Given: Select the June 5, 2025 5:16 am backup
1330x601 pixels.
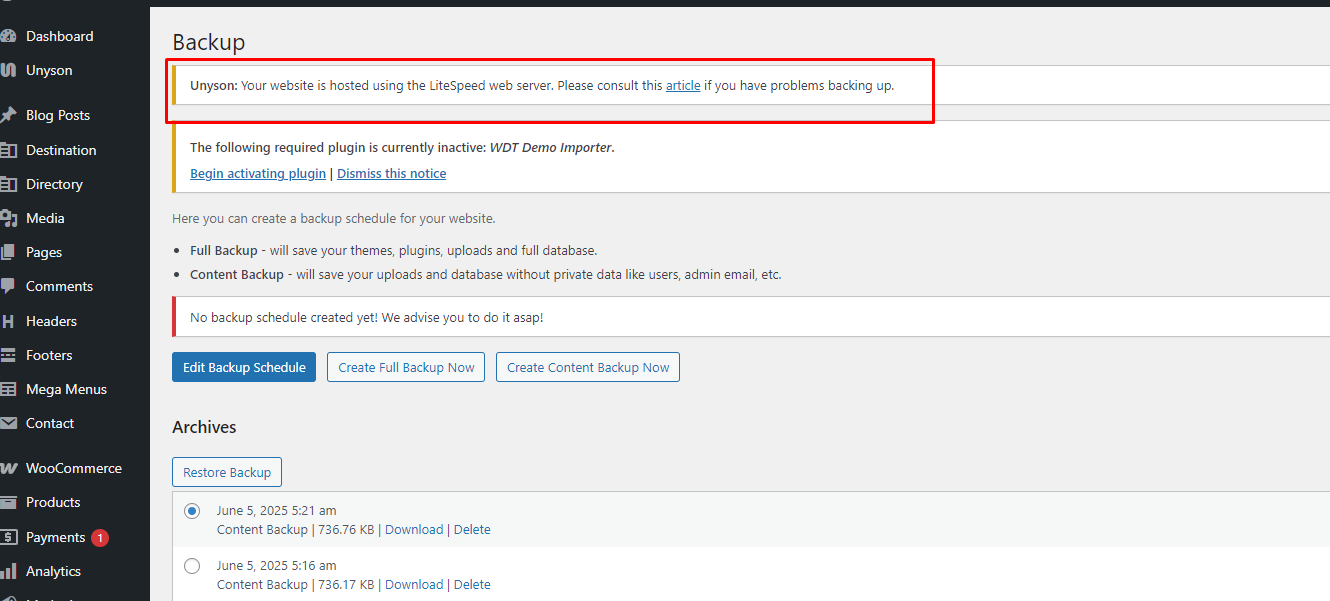Looking at the screenshot, I should tap(192, 566).
